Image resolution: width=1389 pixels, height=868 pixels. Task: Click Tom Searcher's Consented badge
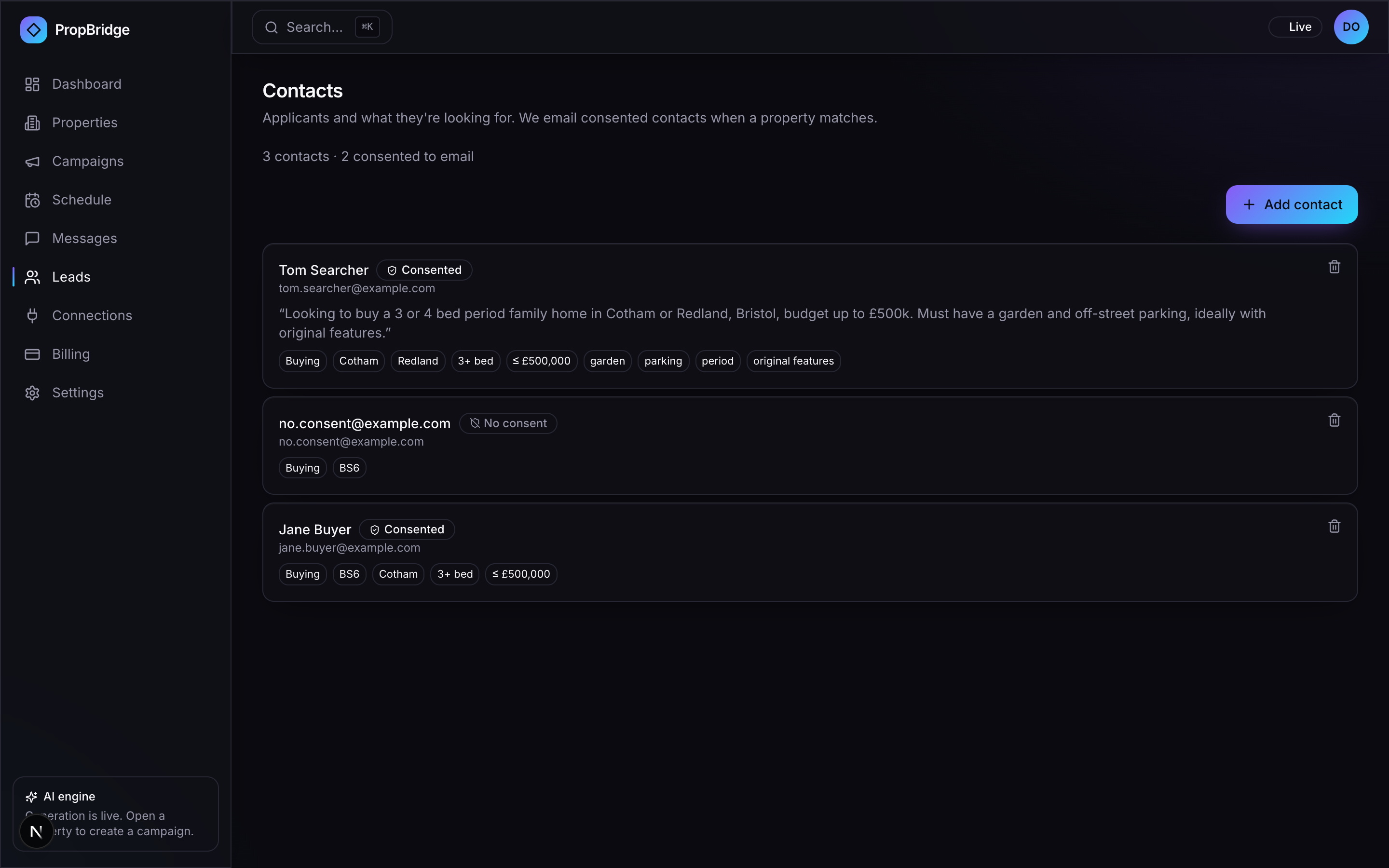point(424,270)
